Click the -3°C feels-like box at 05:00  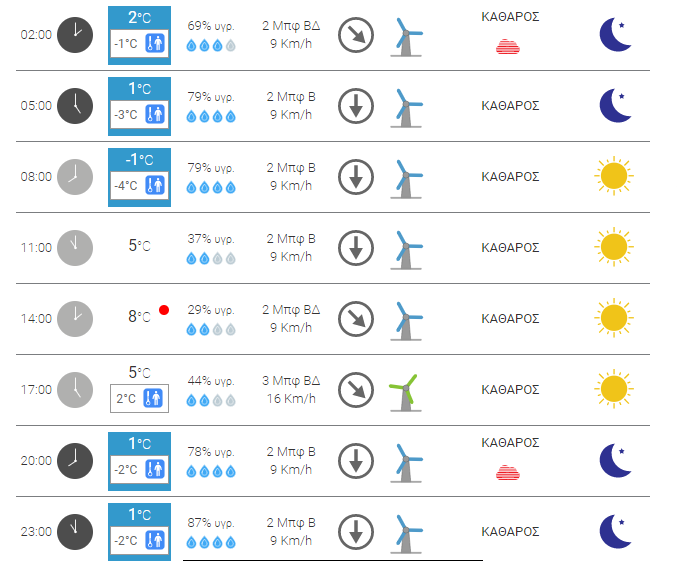(x=139, y=115)
